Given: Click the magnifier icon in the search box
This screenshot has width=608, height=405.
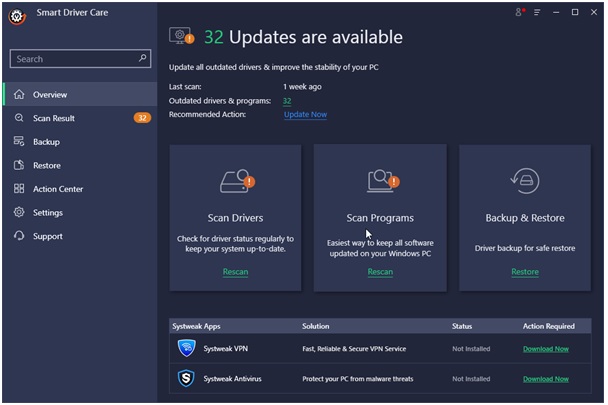Looking at the screenshot, I should (x=143, y=59).
